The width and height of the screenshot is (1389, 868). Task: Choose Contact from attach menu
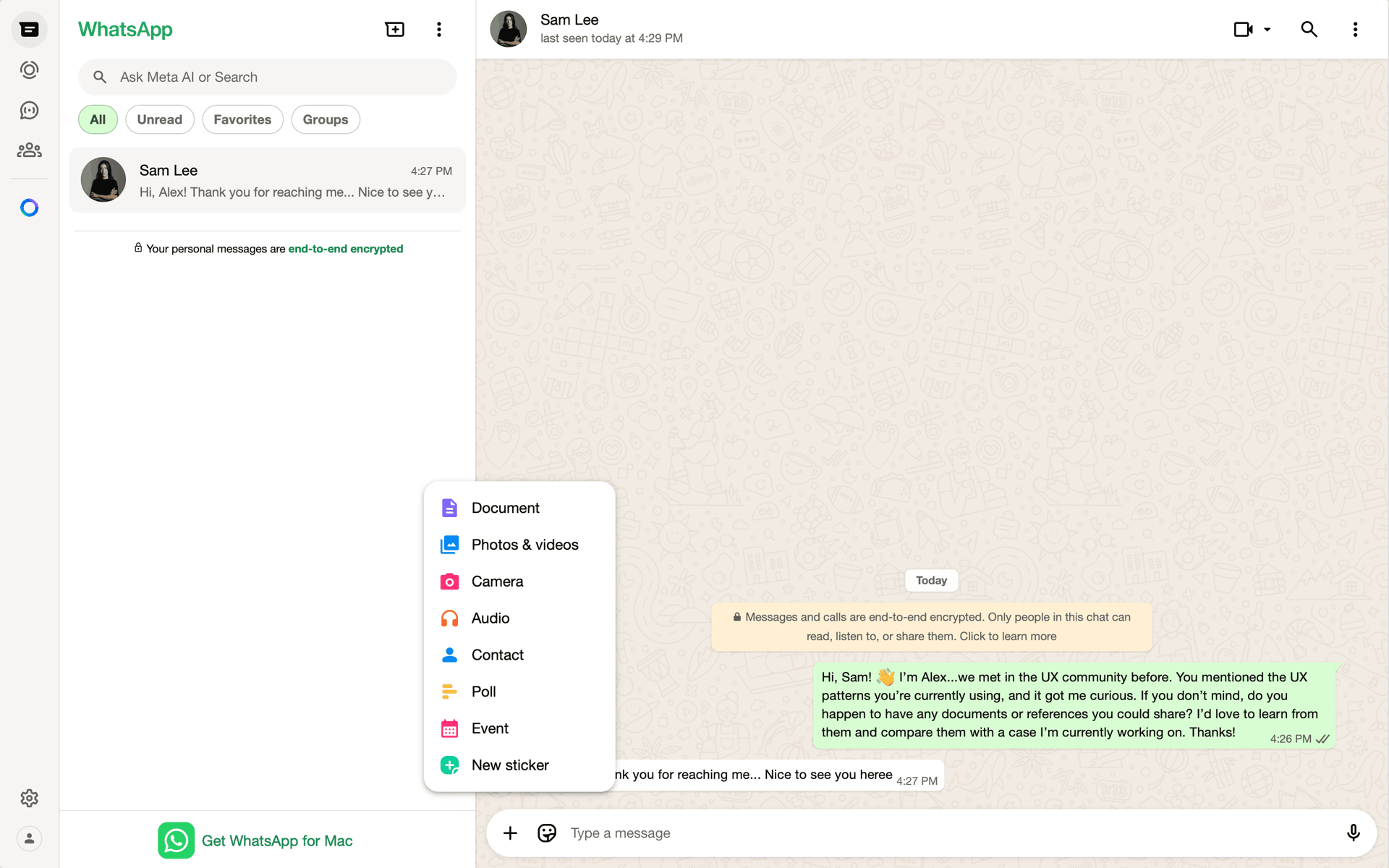click(x=519, y=655)
